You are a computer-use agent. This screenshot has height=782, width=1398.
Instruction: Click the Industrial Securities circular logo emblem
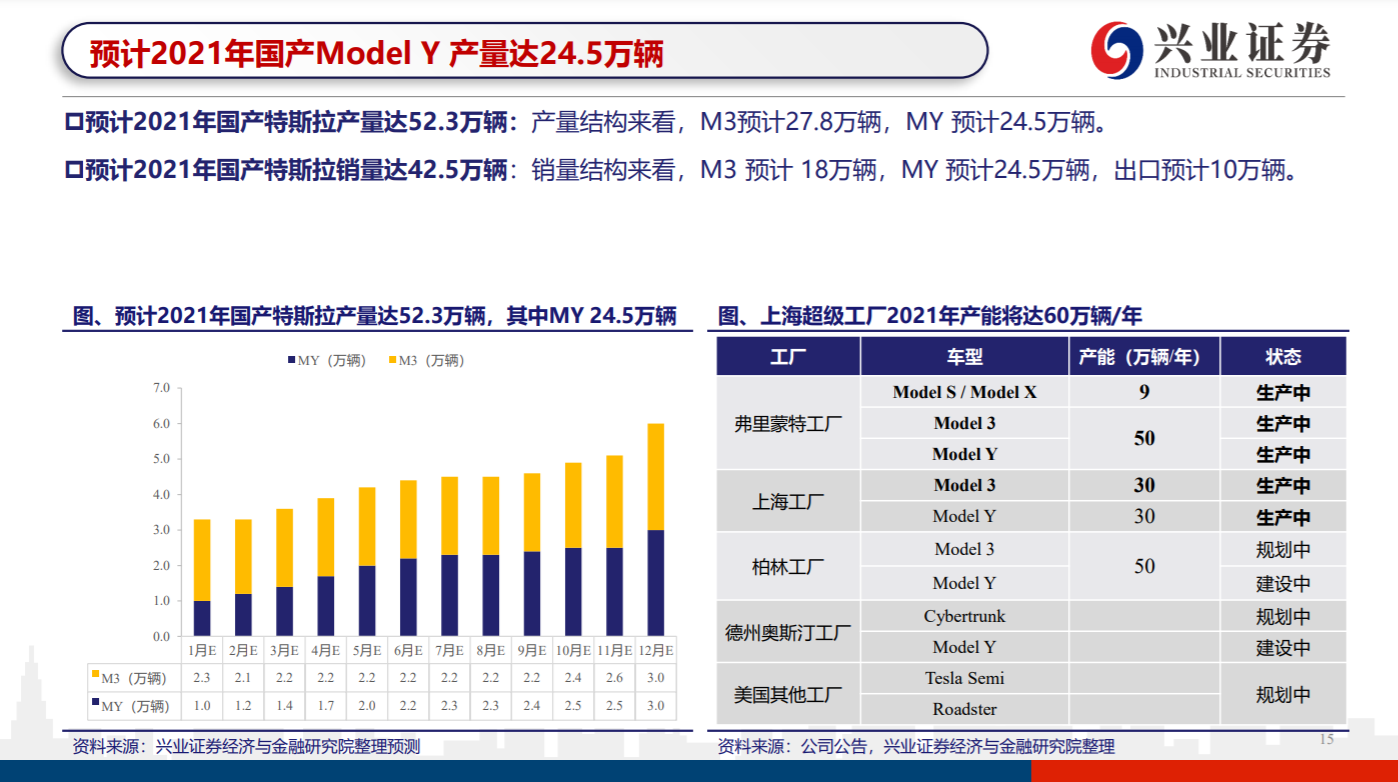click(1116, 49)
